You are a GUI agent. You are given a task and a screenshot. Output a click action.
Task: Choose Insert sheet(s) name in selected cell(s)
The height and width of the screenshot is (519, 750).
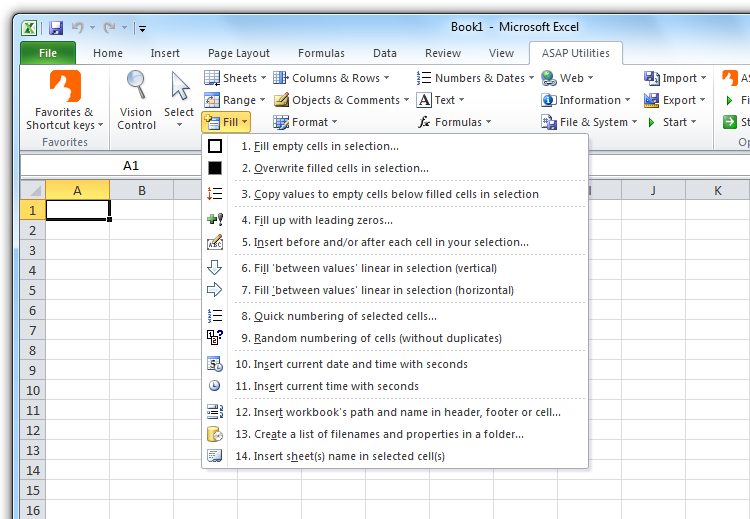395,456
